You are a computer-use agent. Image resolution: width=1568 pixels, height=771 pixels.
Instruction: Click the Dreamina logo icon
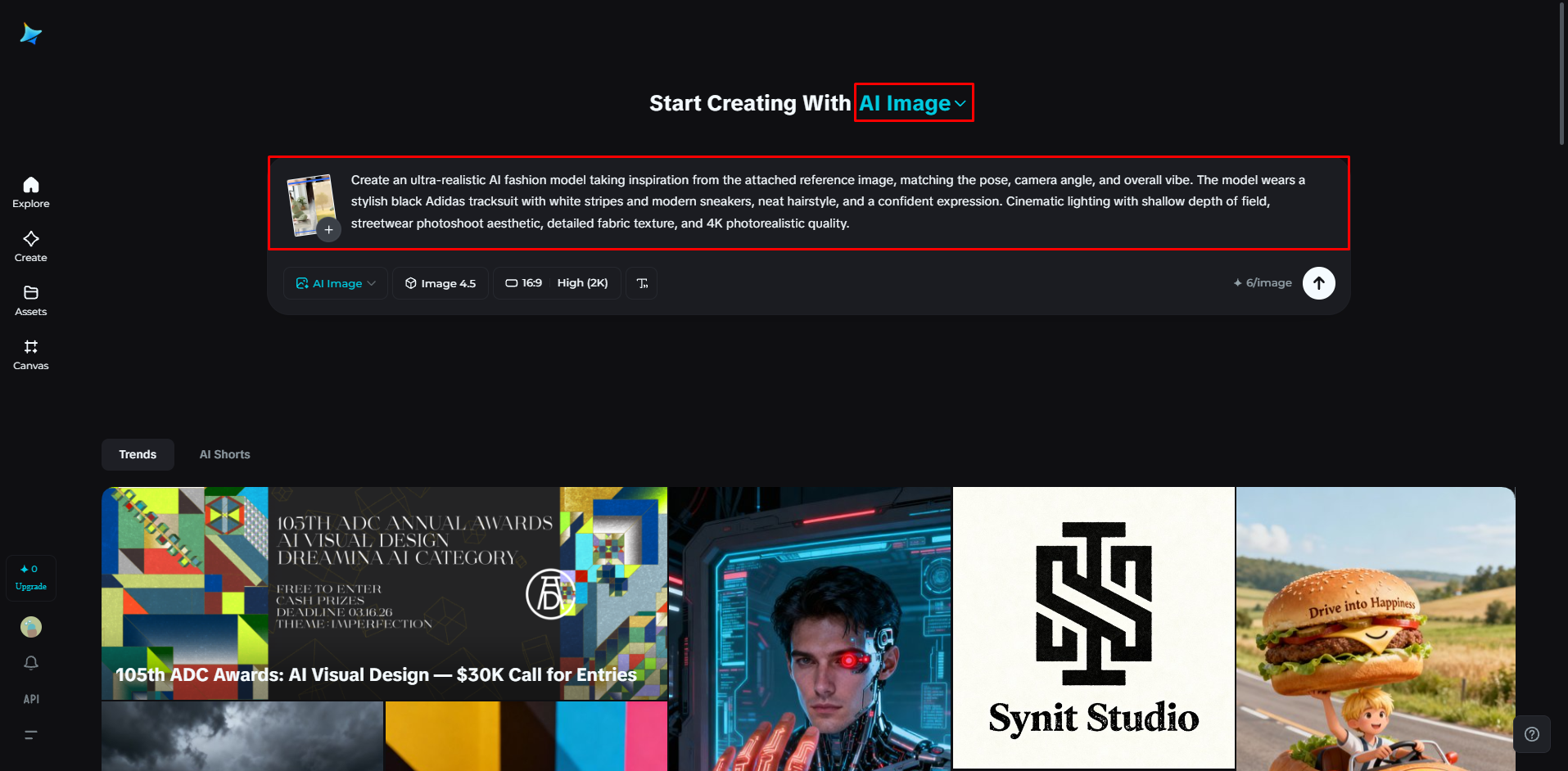pyautogui.click(x=31, y=34)
